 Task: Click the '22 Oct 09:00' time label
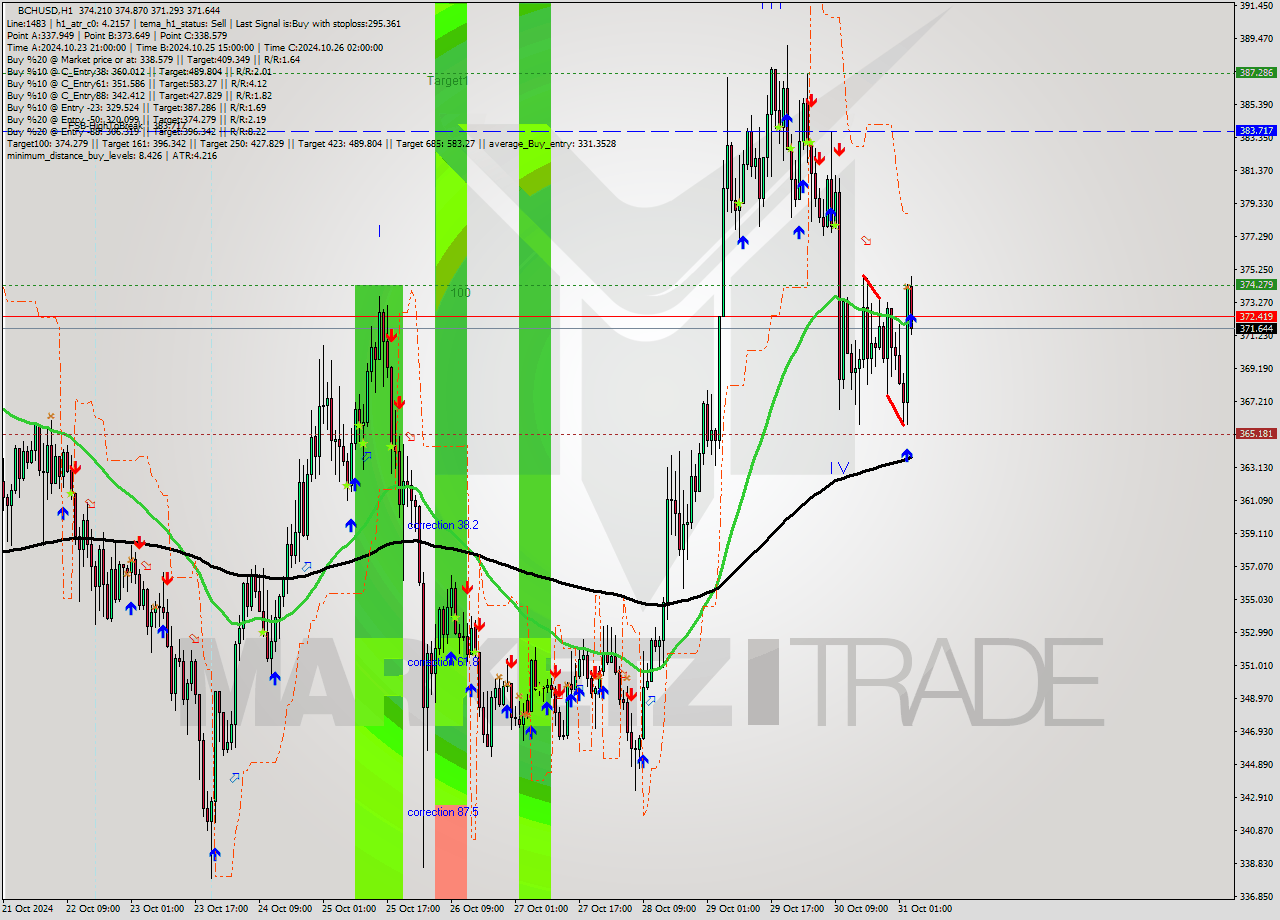[92, 909]
